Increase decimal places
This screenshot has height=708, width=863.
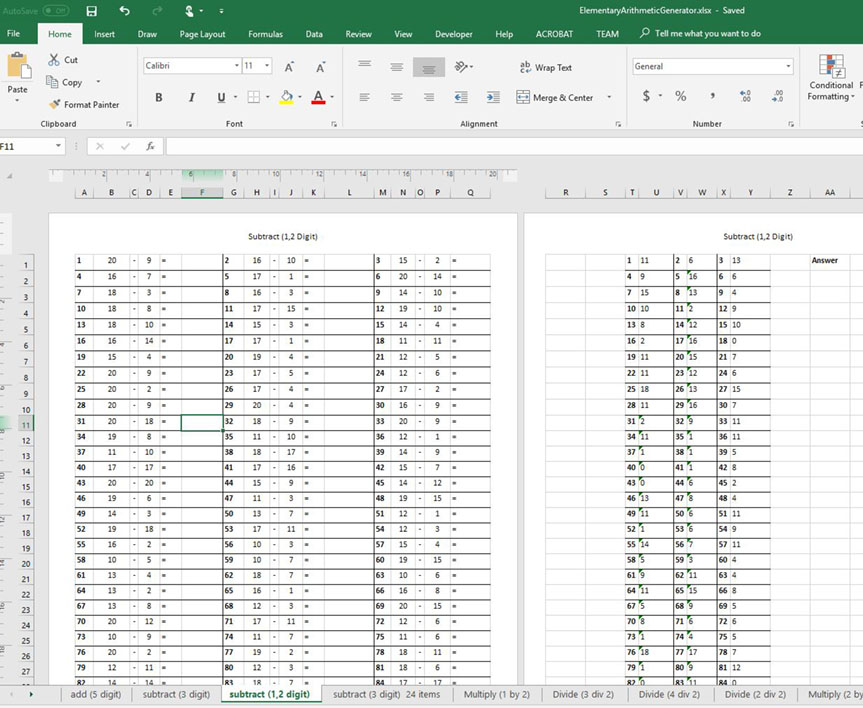click(x=745, y=96)
